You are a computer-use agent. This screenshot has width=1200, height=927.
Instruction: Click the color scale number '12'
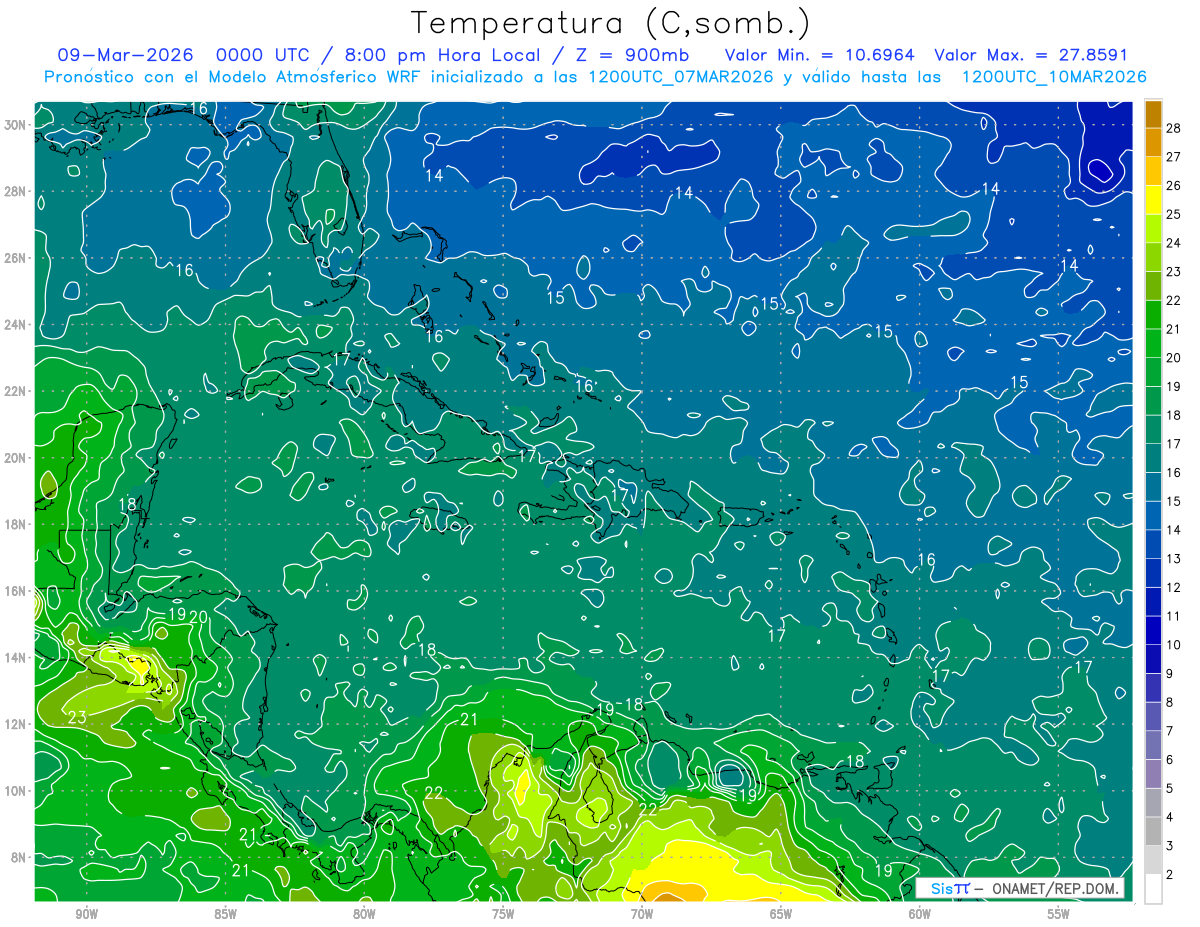click(x=1174, y=587)
